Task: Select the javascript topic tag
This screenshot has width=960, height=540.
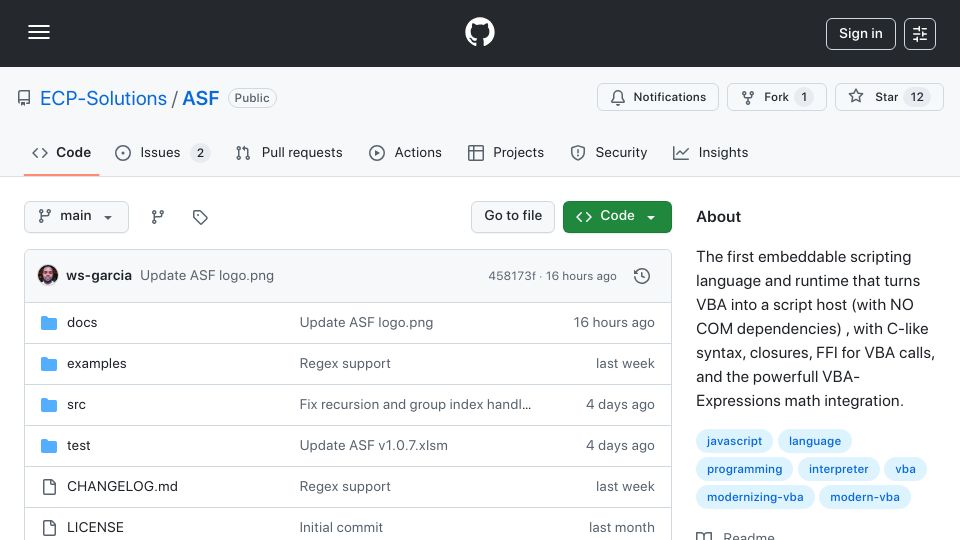Action: 734,441
